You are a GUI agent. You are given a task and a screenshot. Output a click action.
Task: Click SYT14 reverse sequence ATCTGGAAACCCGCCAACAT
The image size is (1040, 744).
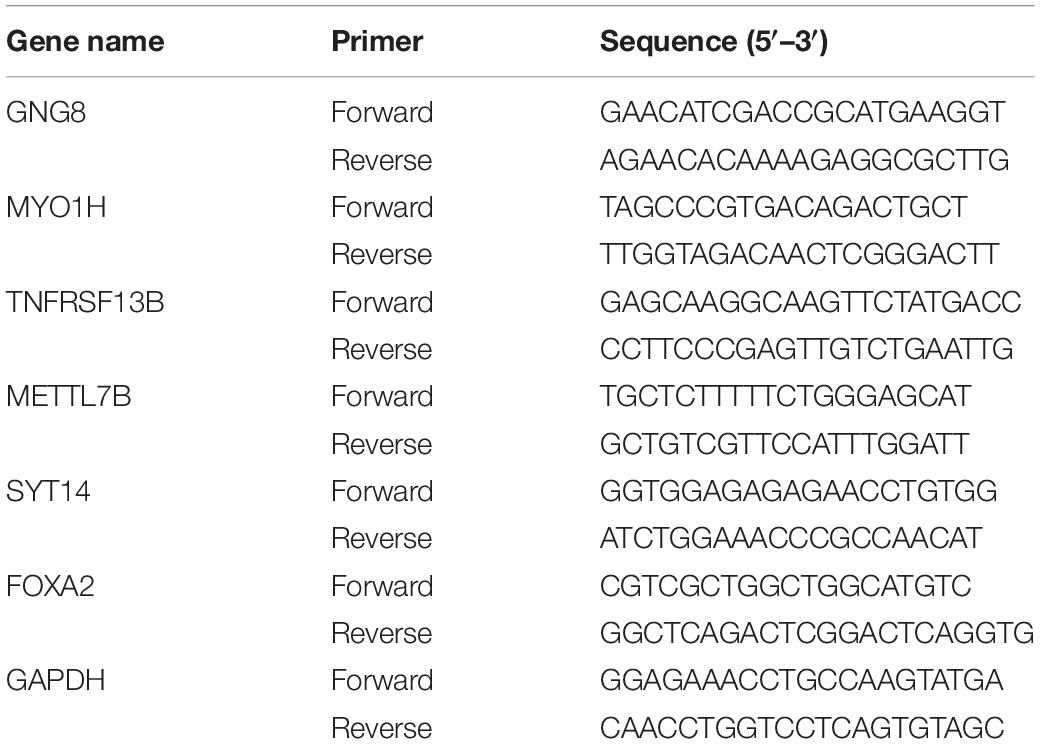(x=791, y=538)
